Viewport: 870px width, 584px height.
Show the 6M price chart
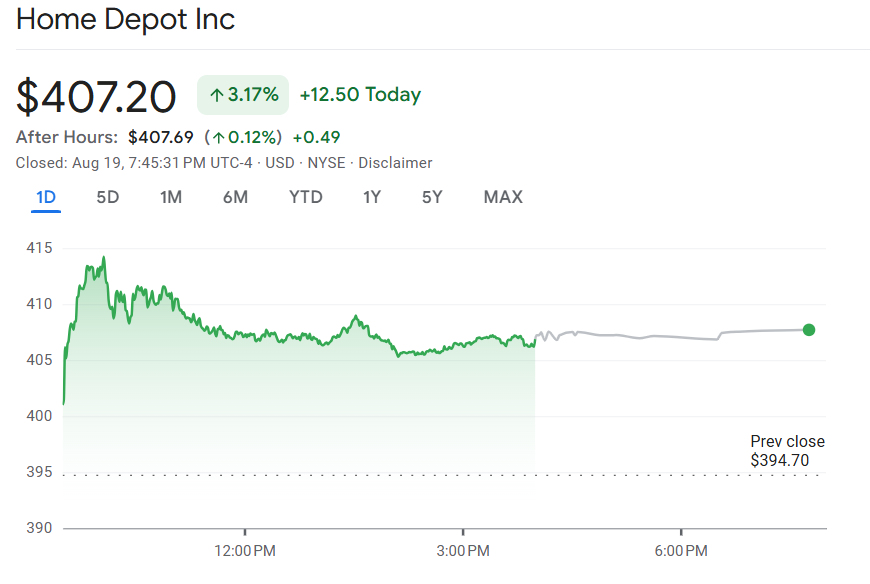(235, 197)
